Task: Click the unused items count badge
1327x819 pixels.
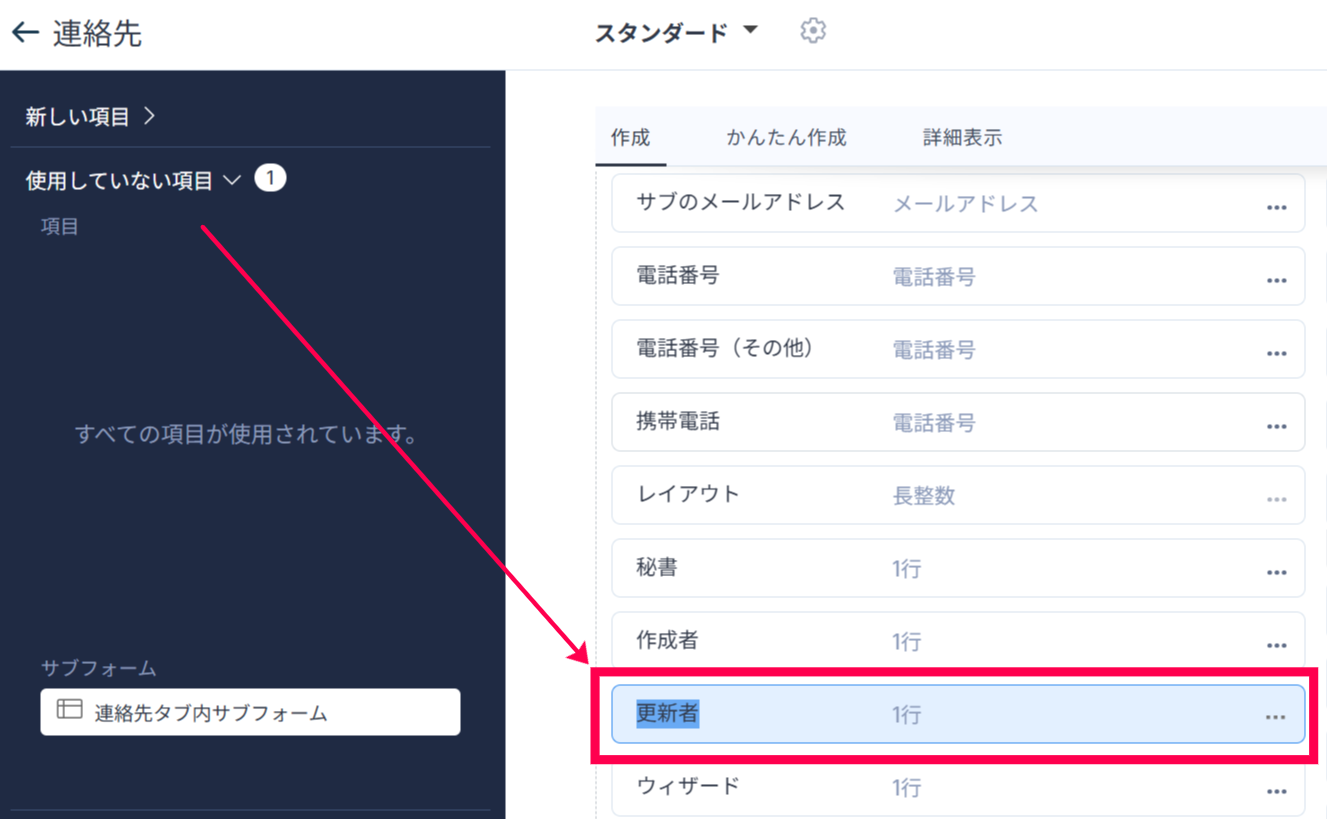Action: click(270, 179)
